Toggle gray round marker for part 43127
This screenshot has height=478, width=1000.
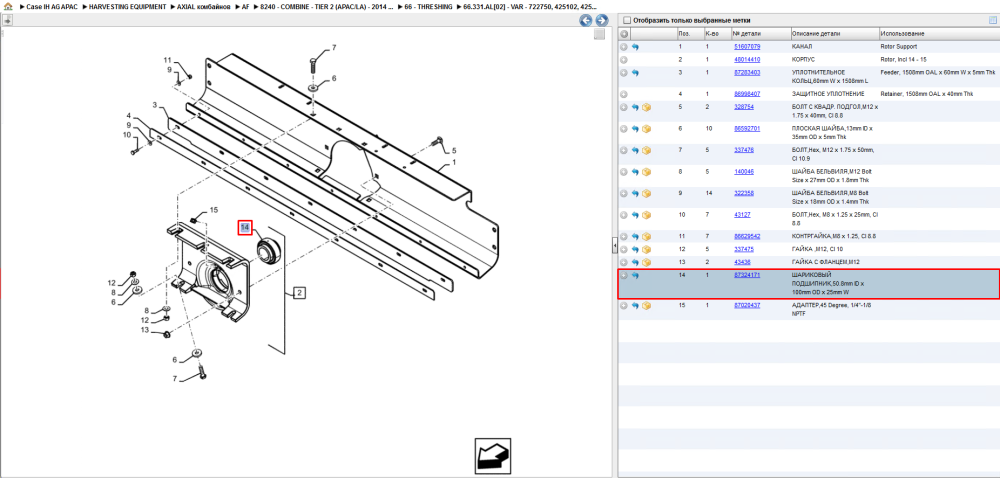624,215
